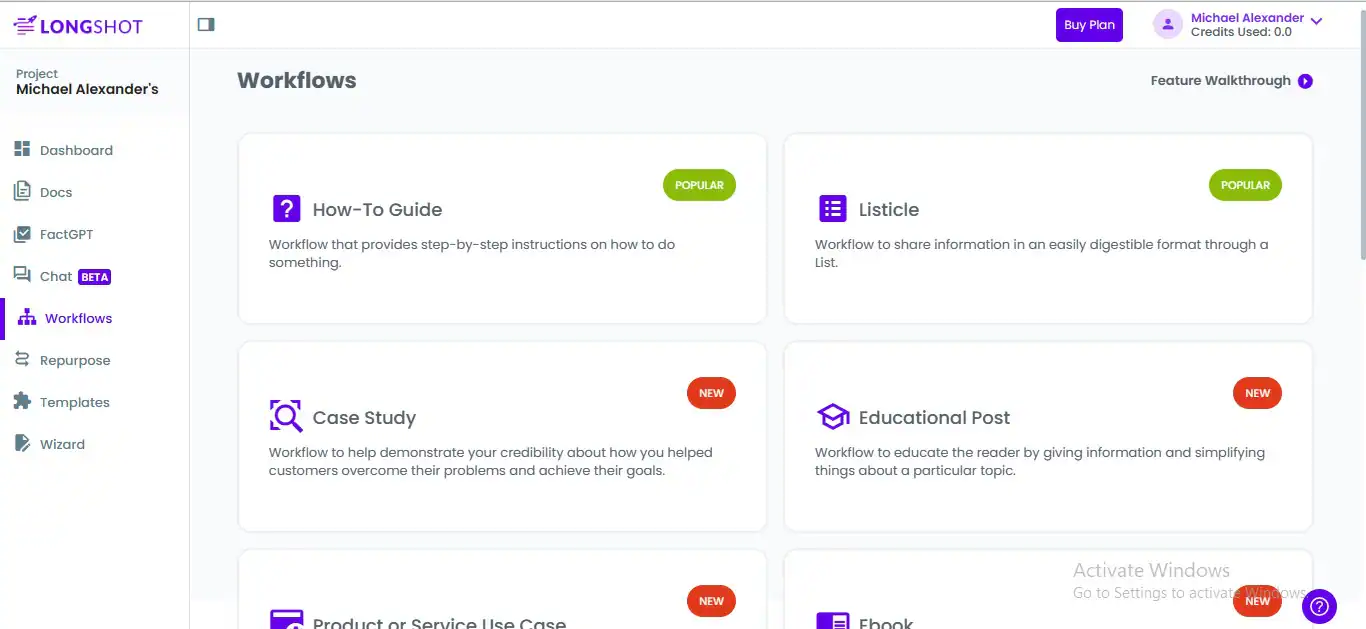Select the Repurpose sidebar item
The height and width of the screenshot is (629, 1366).
75,360
